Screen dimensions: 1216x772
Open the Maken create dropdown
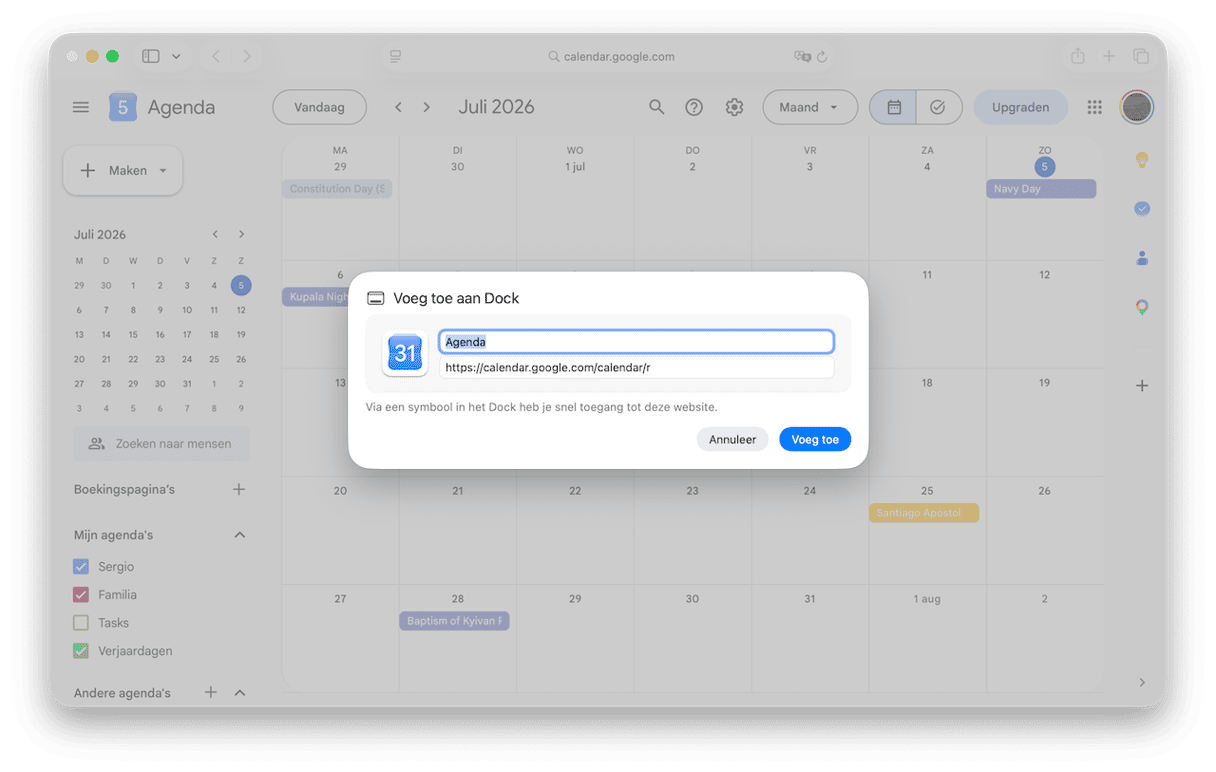123,171
